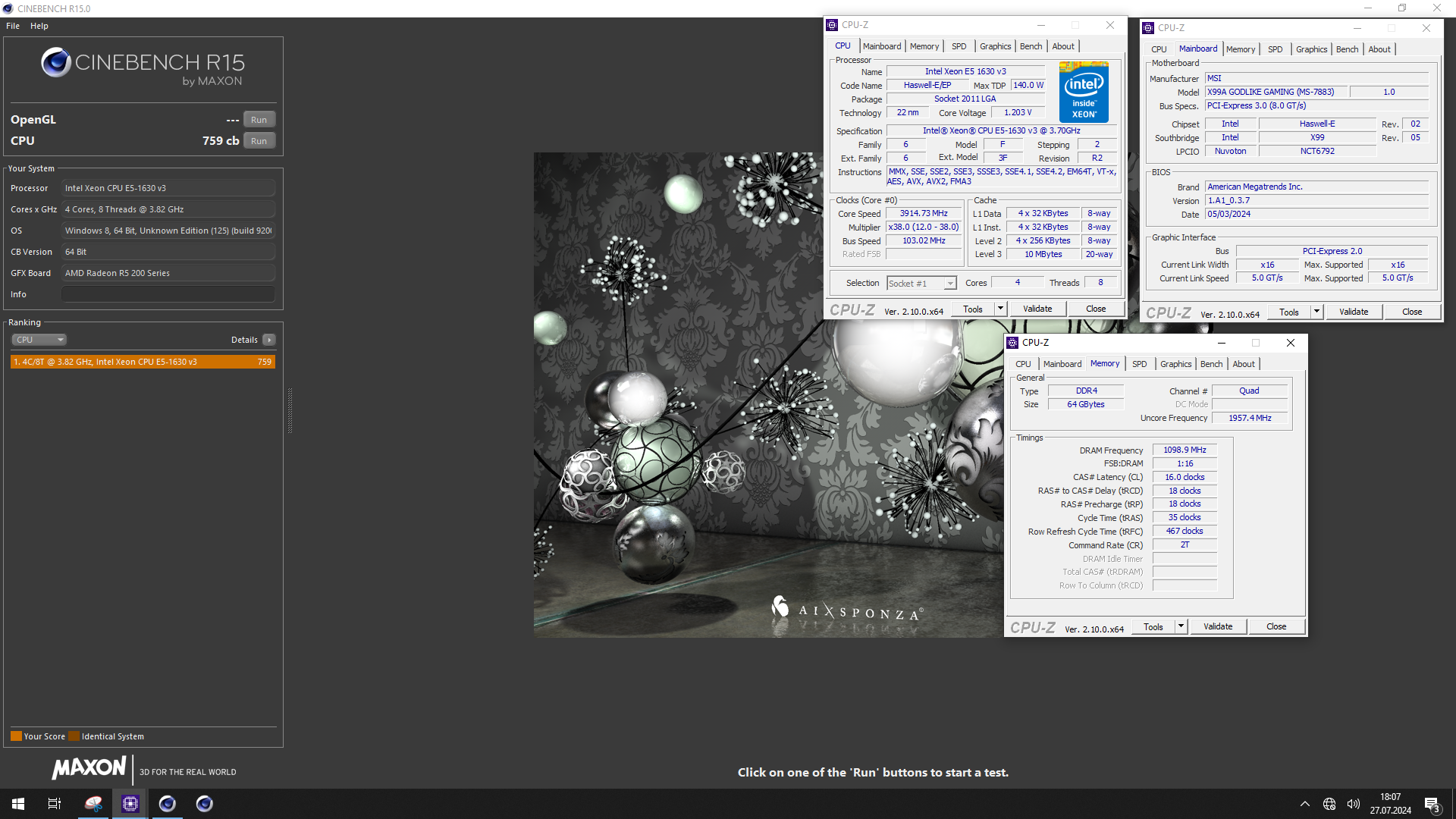Open CPU-Z from the taskbar

130,804
